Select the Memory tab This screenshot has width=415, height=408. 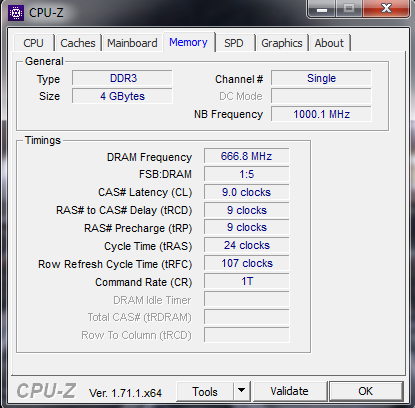[x=188, y=42]
